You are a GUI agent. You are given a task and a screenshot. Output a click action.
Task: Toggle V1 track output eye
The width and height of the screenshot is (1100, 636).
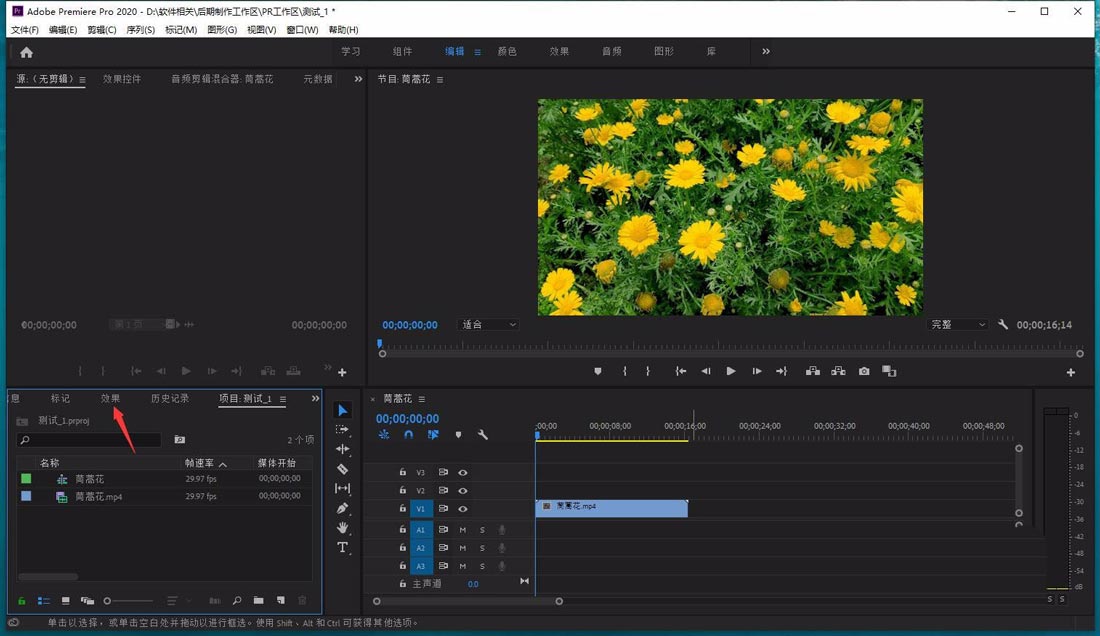coord(463,509)
